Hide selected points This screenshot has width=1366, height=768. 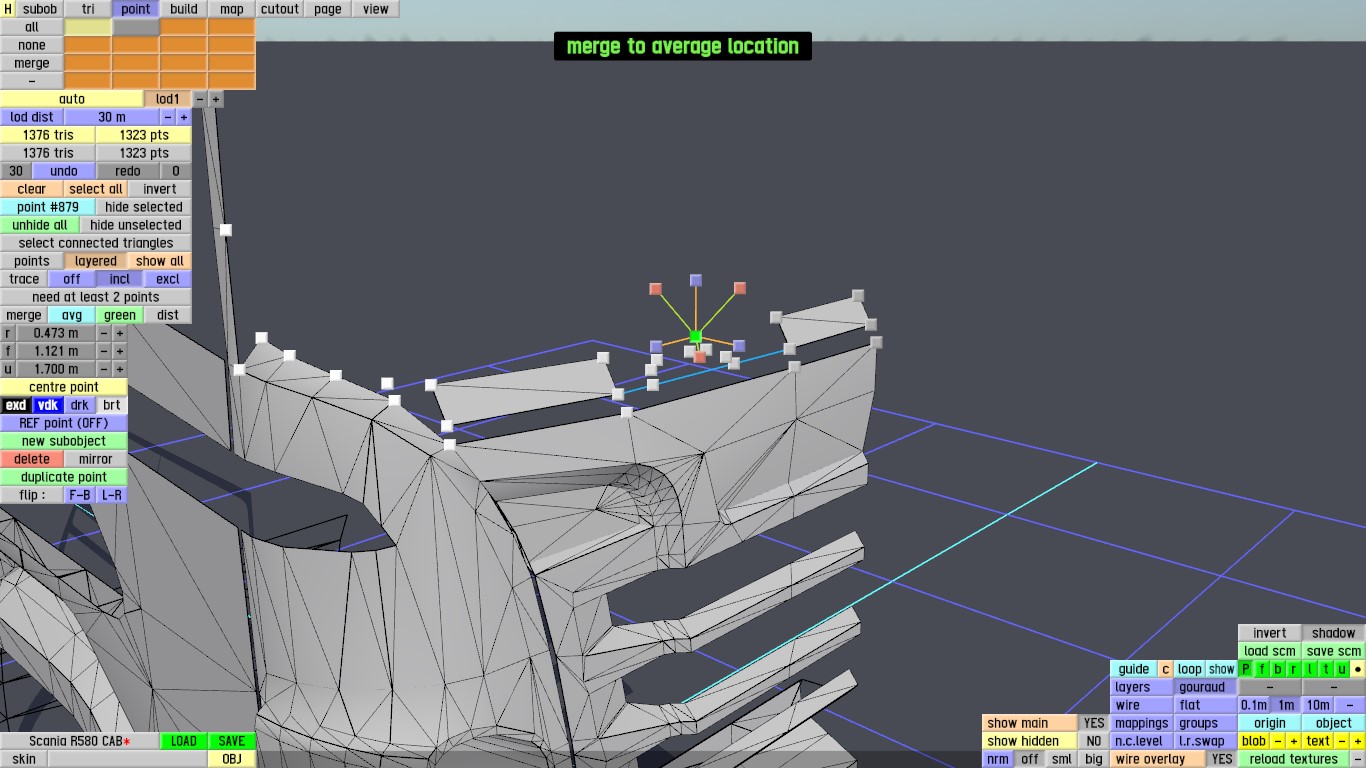(144, 207)
